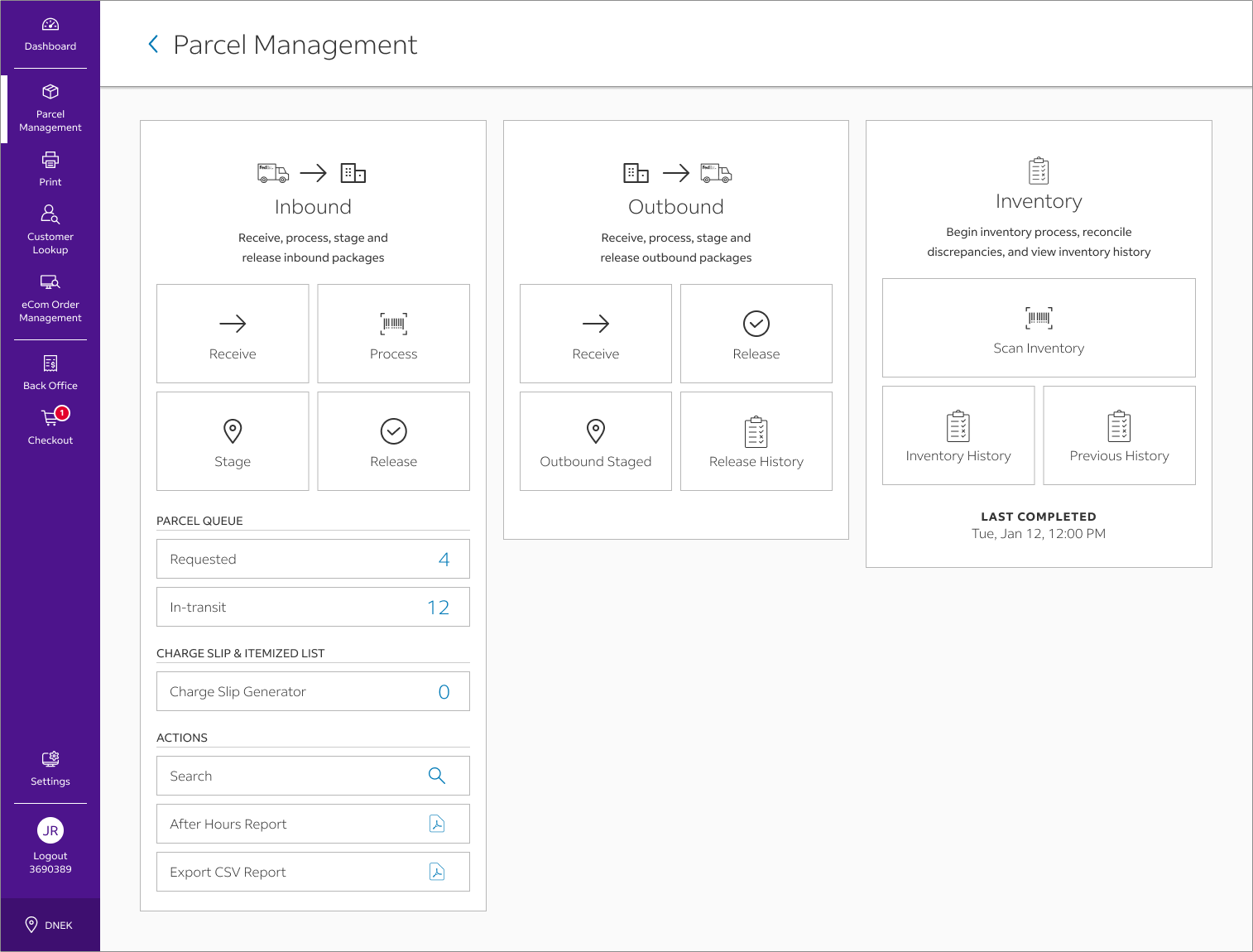Click the Inbound truck-to-building icon
Screen dimensions: 1253x952
tap(313, 173)
